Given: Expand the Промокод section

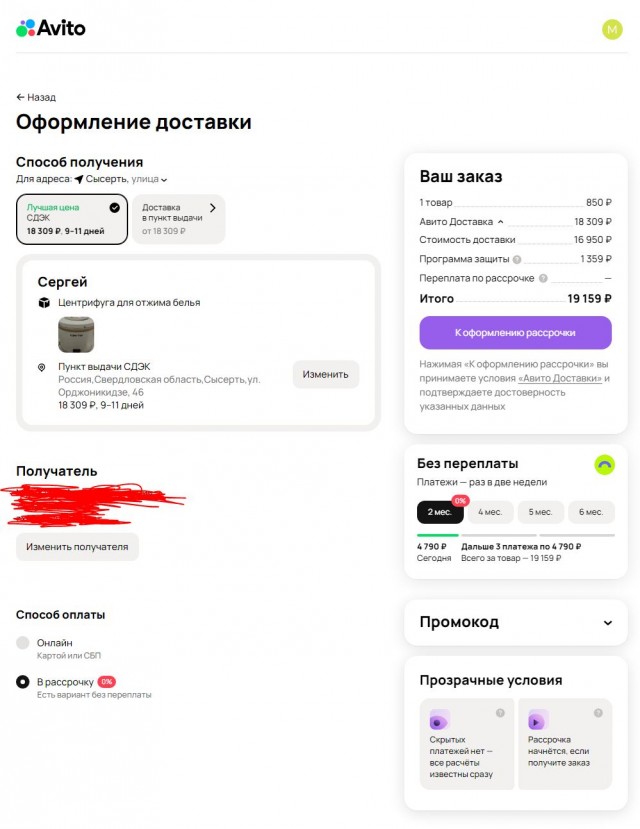Looking at the screenshot, I should pyautogui.click(x=608, y=622).
